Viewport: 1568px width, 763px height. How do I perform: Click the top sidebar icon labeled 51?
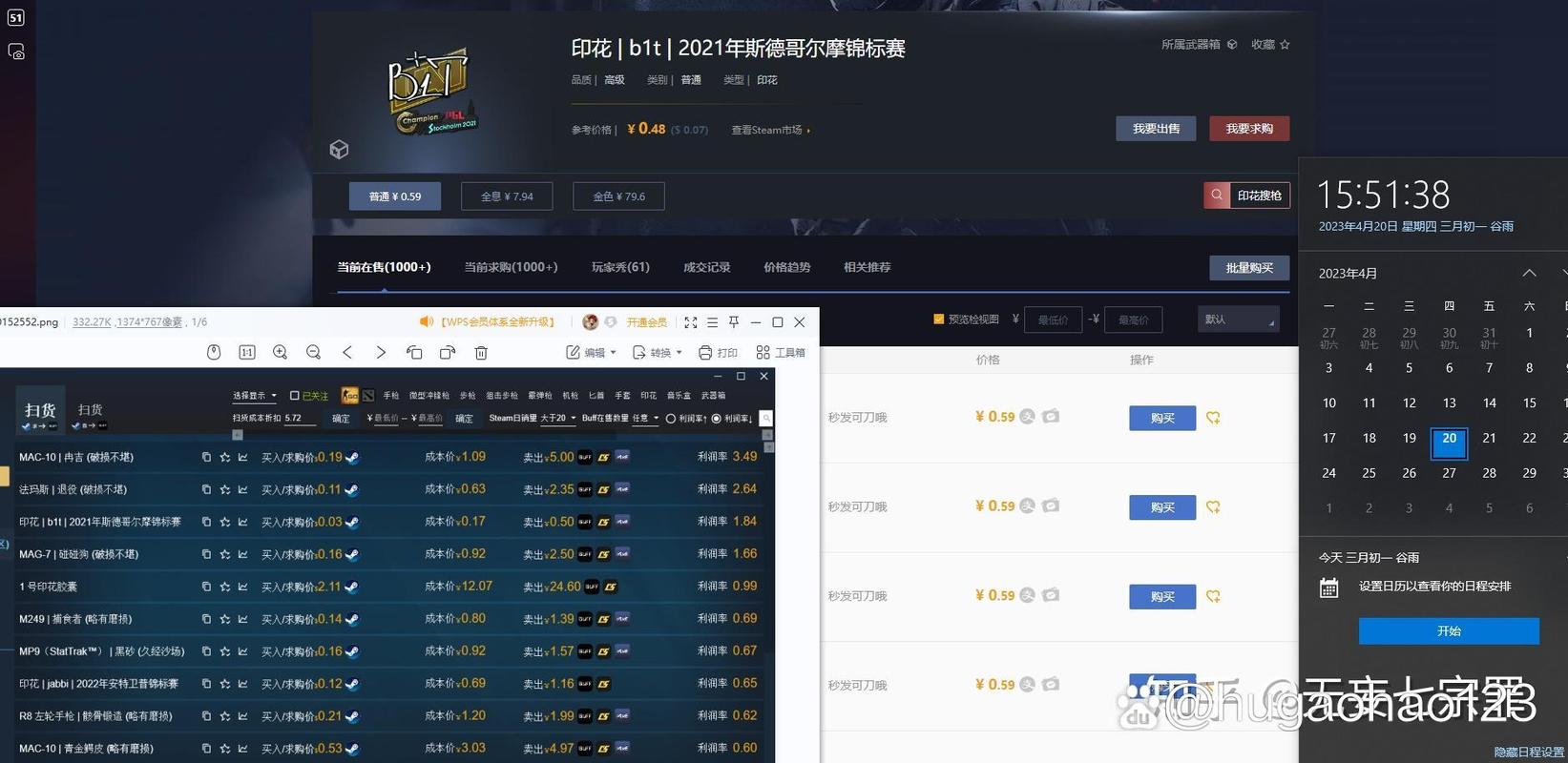pyautogui.click(x=16, y=17)
